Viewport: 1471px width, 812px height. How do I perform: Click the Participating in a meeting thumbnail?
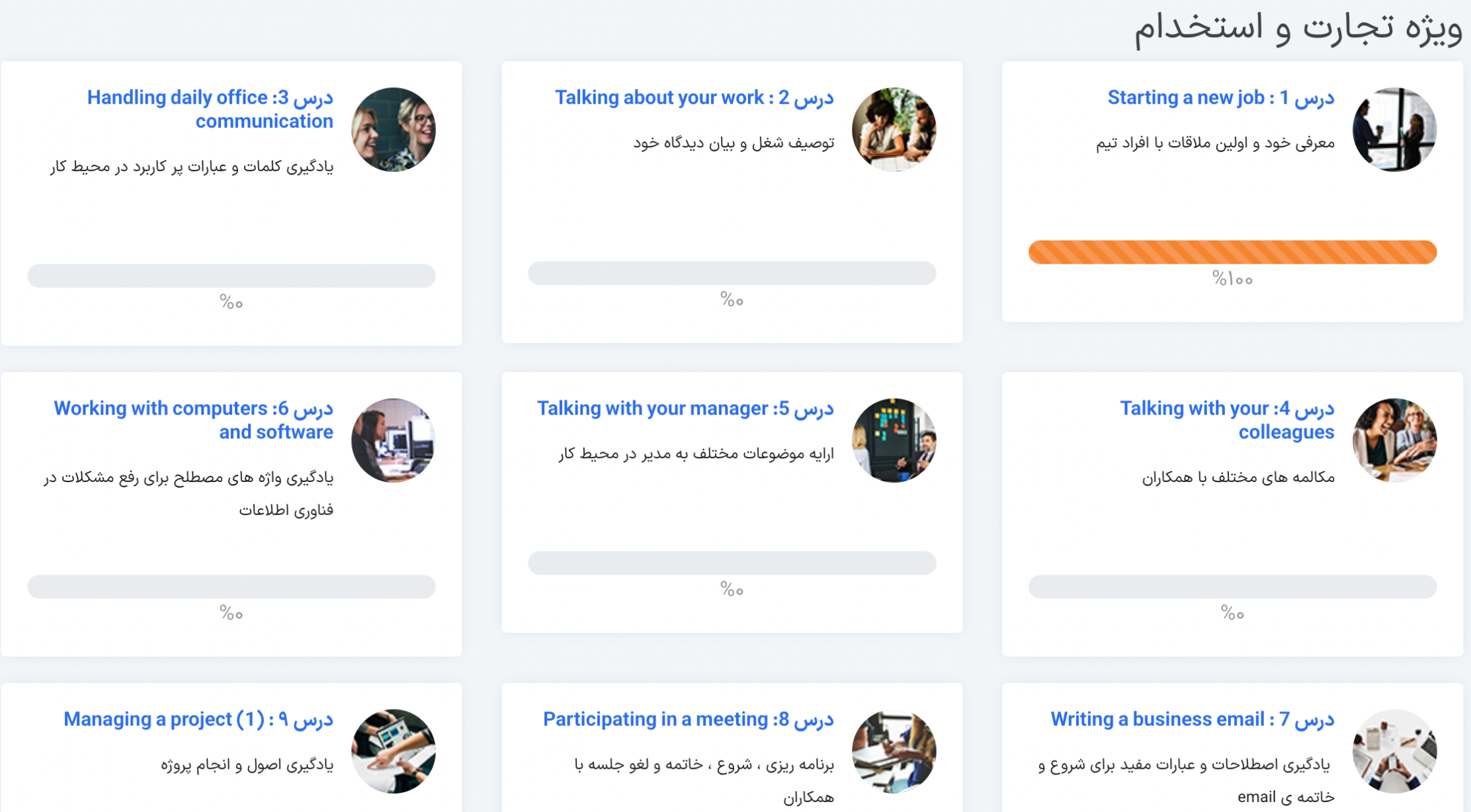(894, 751)
